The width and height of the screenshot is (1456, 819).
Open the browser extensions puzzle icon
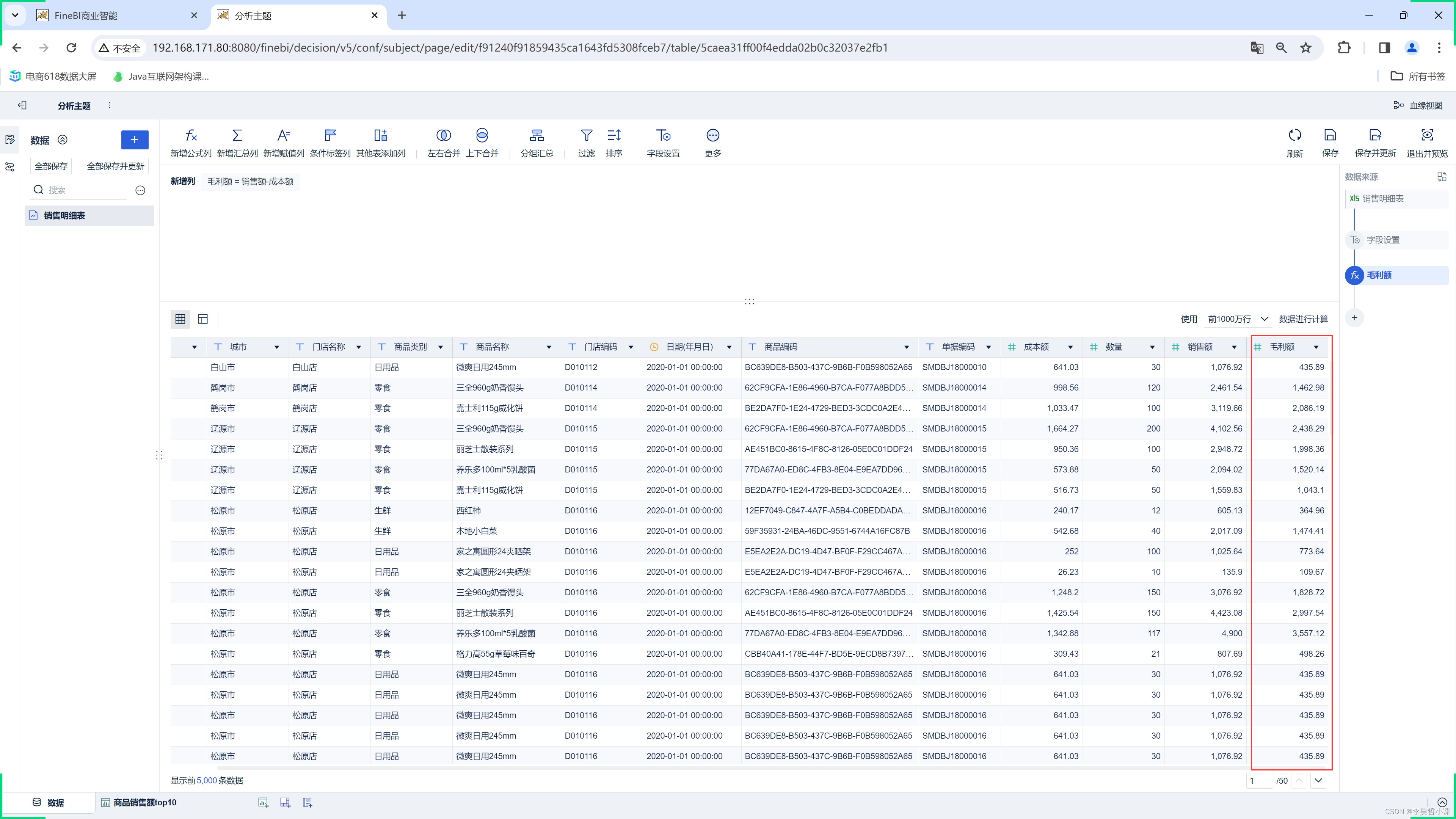(x=1344, y=47)
